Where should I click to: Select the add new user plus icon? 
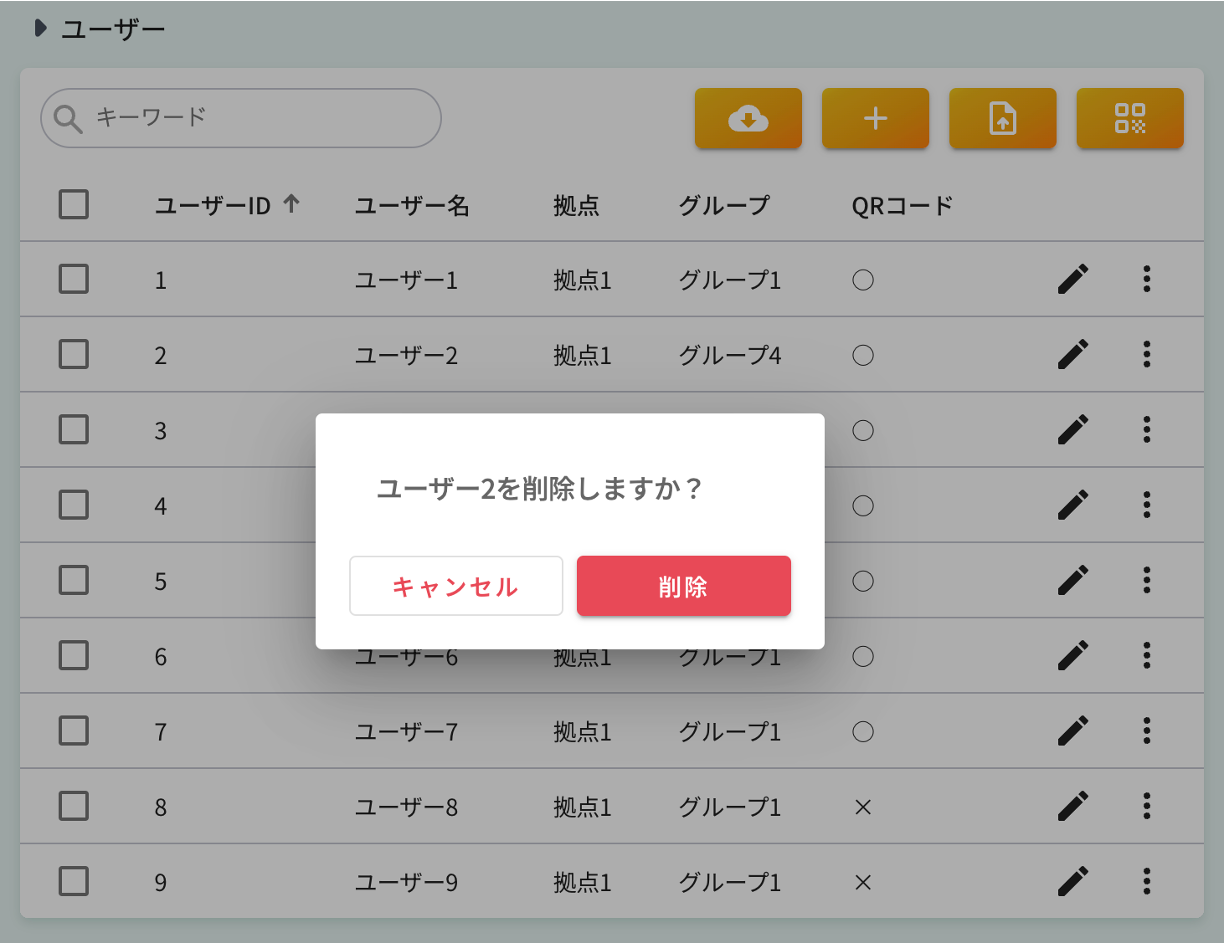pyautogui.click(x=875, y=118)
